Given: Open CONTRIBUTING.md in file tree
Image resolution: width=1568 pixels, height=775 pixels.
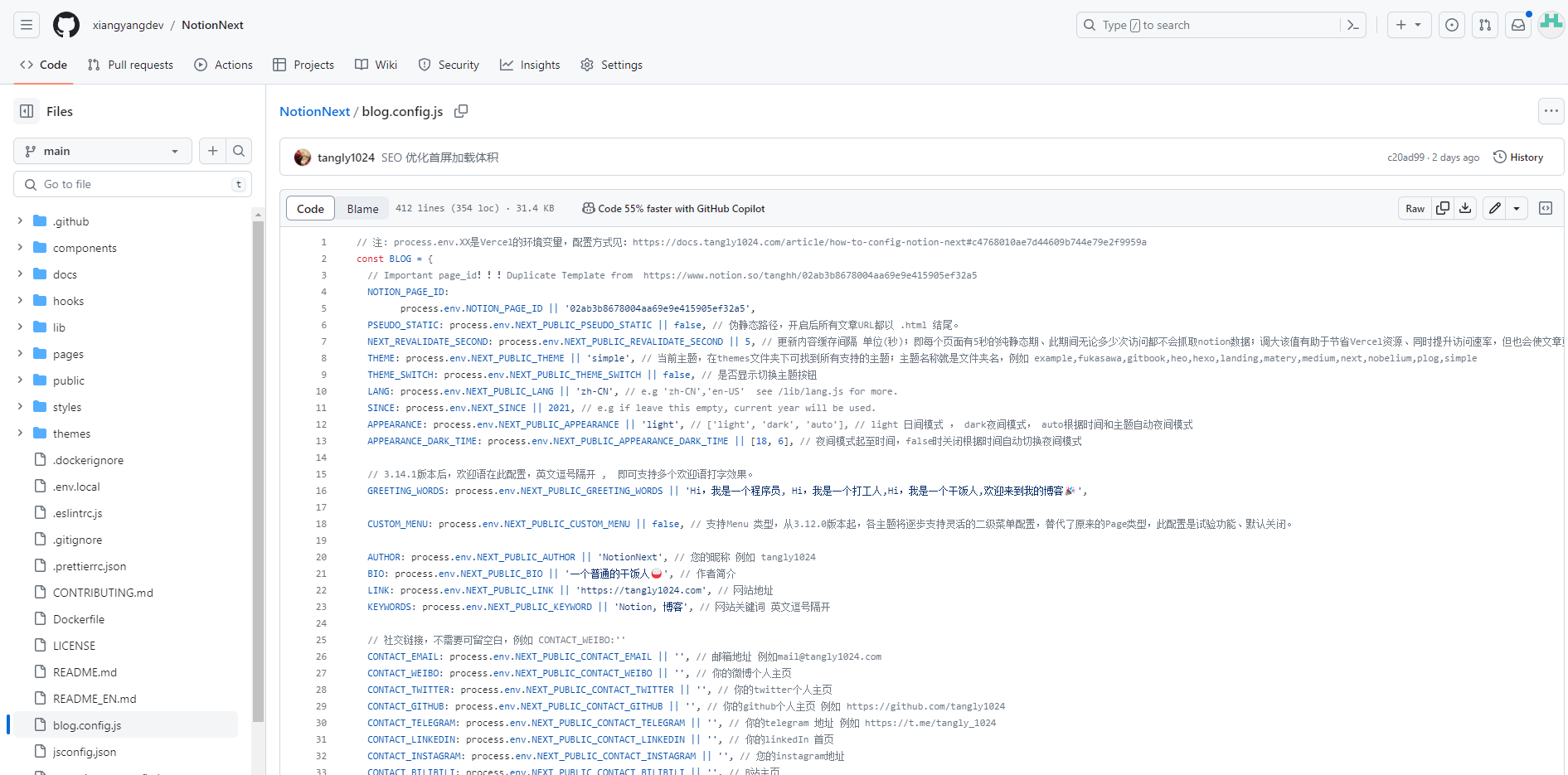Looking at the screenshot, I should [x=103, y=593].
